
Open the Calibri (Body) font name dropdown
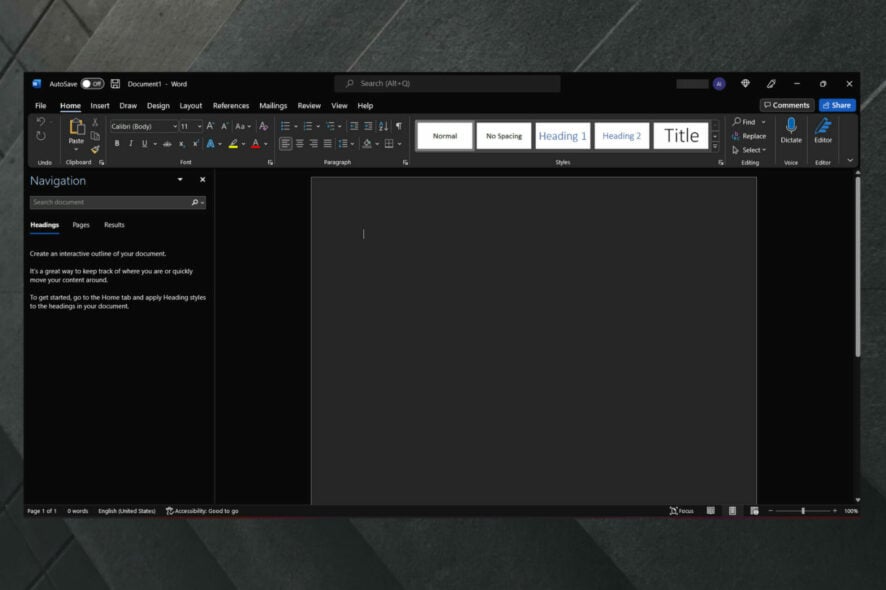pos(175,127)
